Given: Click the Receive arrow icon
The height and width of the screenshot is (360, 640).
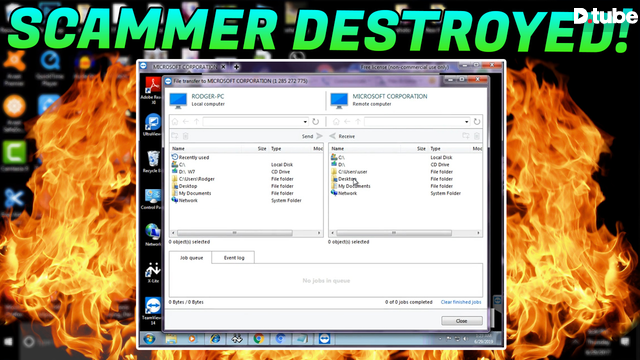Looking at the screenshot, I should tap(332, 136).
